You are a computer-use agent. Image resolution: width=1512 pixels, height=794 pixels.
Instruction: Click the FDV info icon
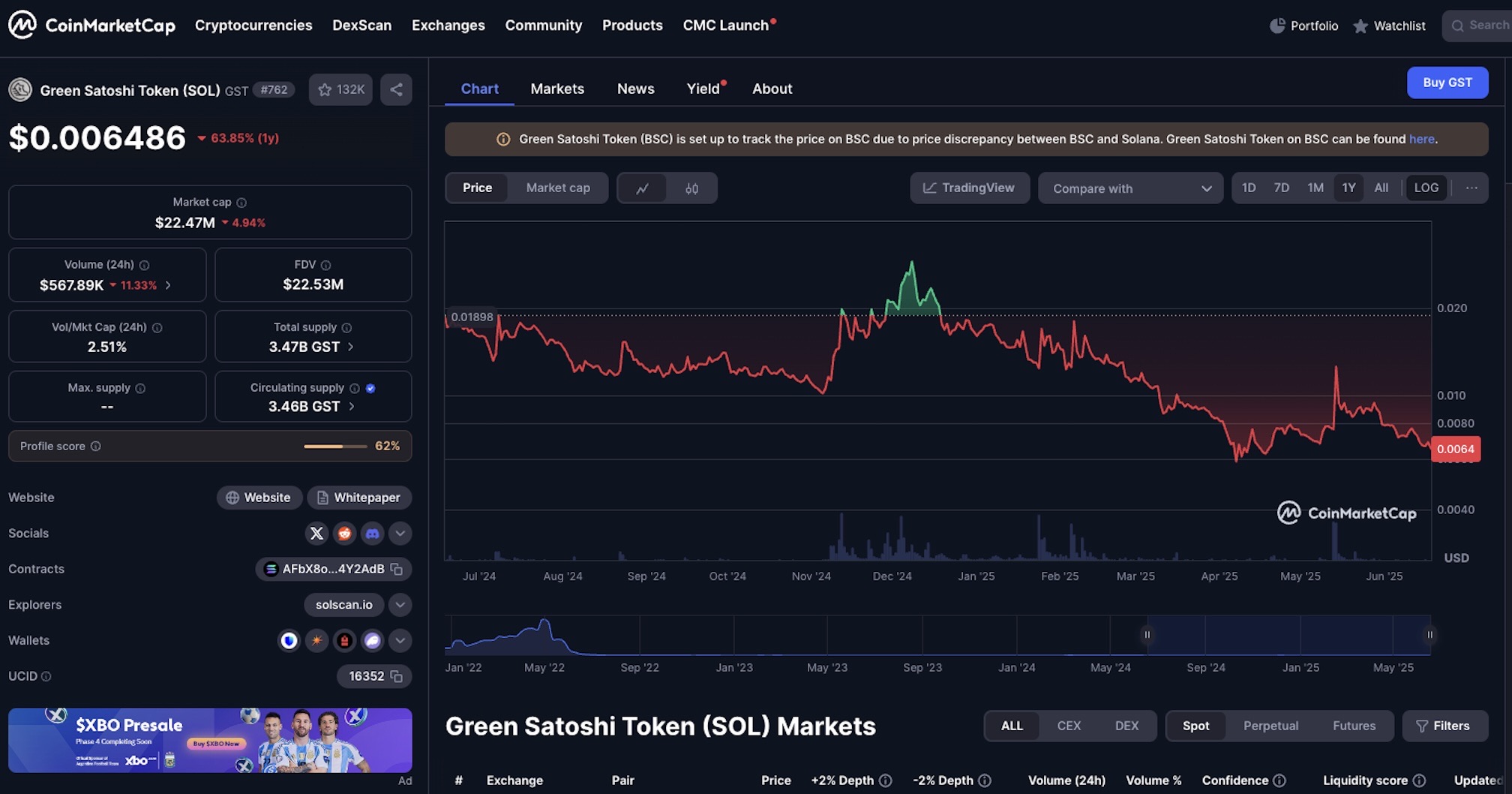click(325, 265)
